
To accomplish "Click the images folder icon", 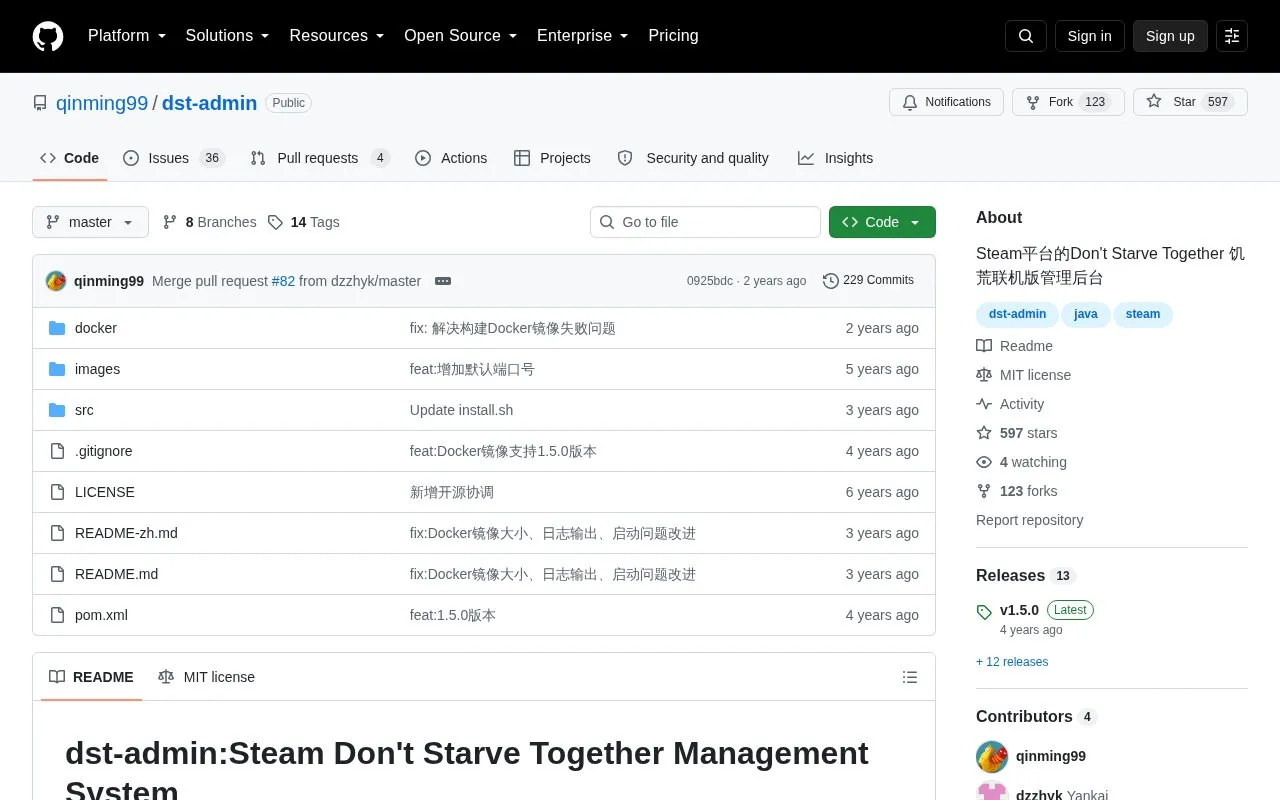I will coord(57,369).
